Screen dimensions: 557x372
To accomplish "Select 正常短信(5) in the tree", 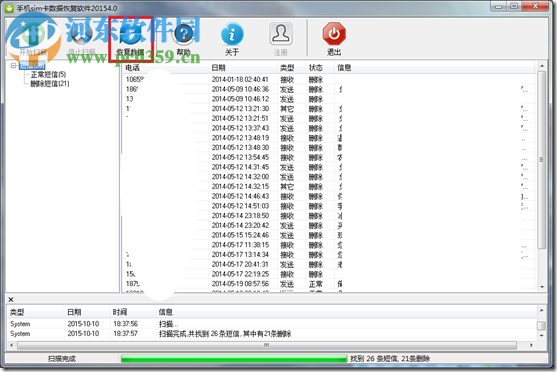I will pos(48,74).
